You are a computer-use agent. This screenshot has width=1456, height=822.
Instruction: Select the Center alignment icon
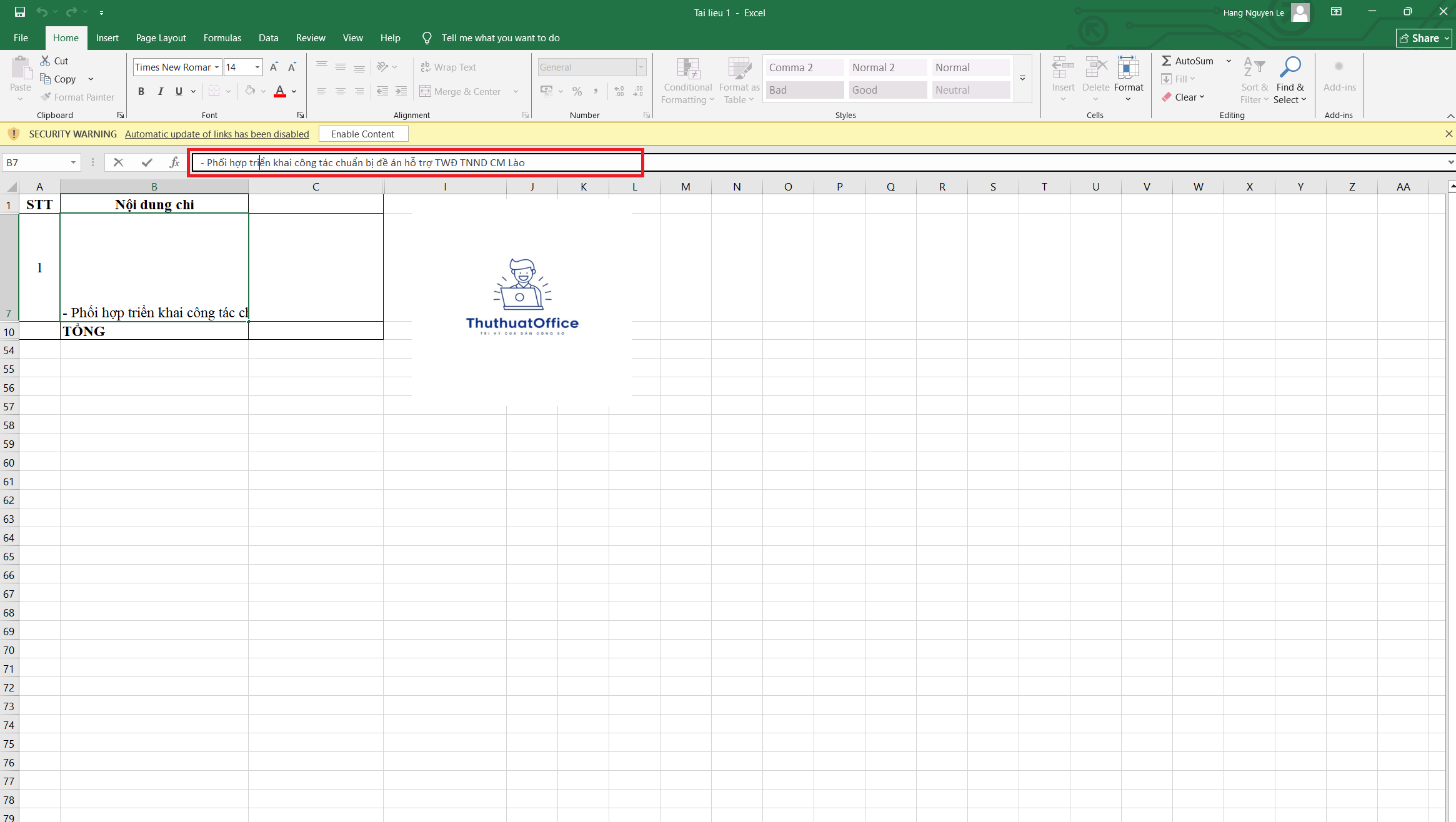click(x=341, y=91)
